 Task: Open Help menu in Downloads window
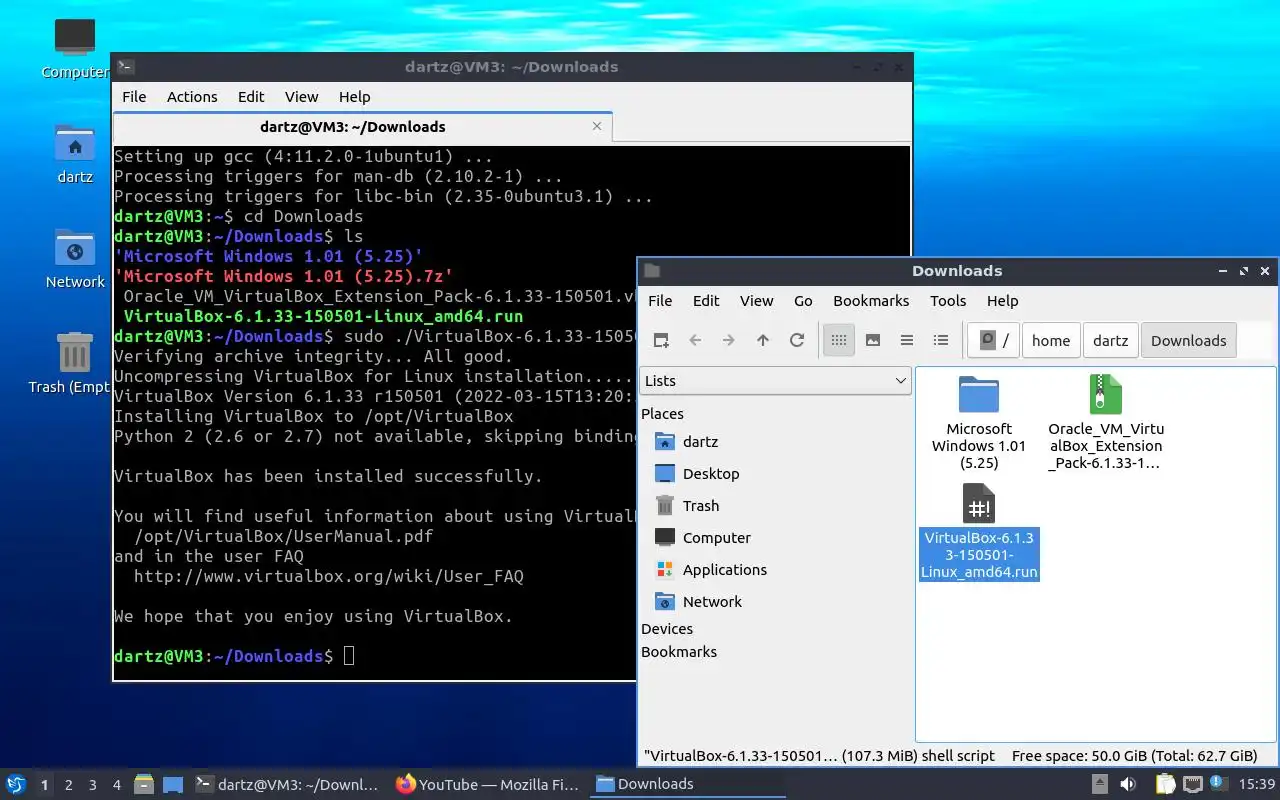(x=1002, y=301)
